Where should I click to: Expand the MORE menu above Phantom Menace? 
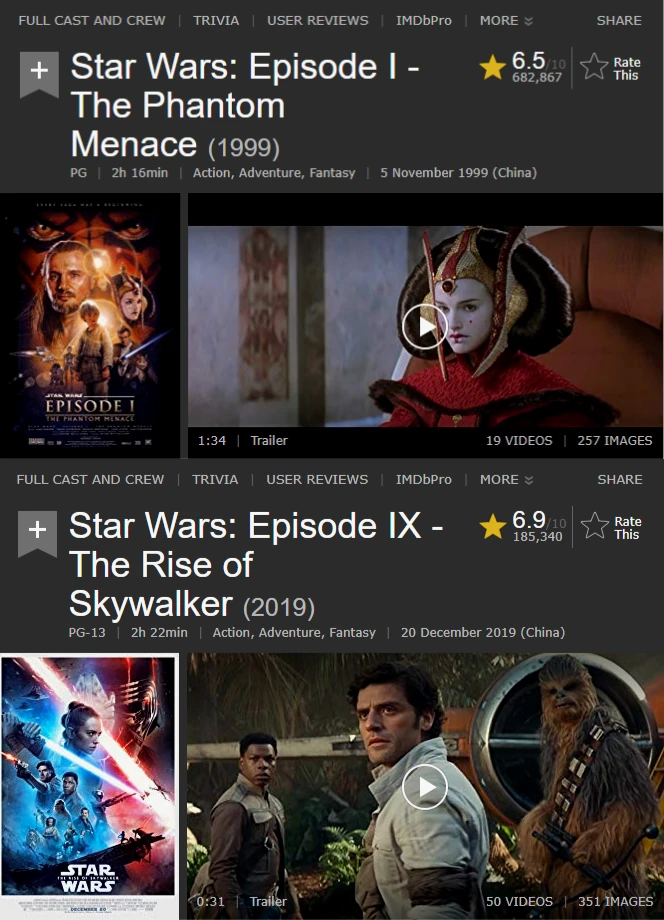[506, 21]
